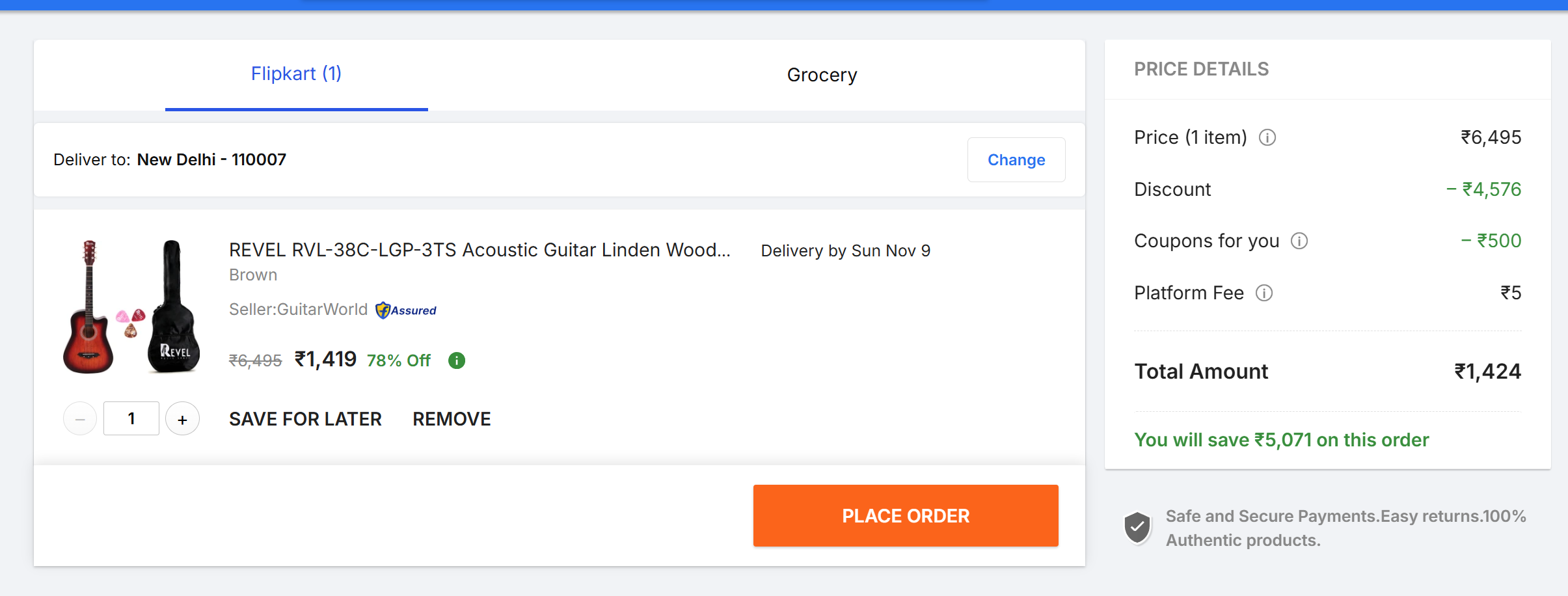The width and height of the screenshot is (1568, 596).
Task: Open the REVEL acoustic guitar product thumbnail
Action: pos(131,306)
